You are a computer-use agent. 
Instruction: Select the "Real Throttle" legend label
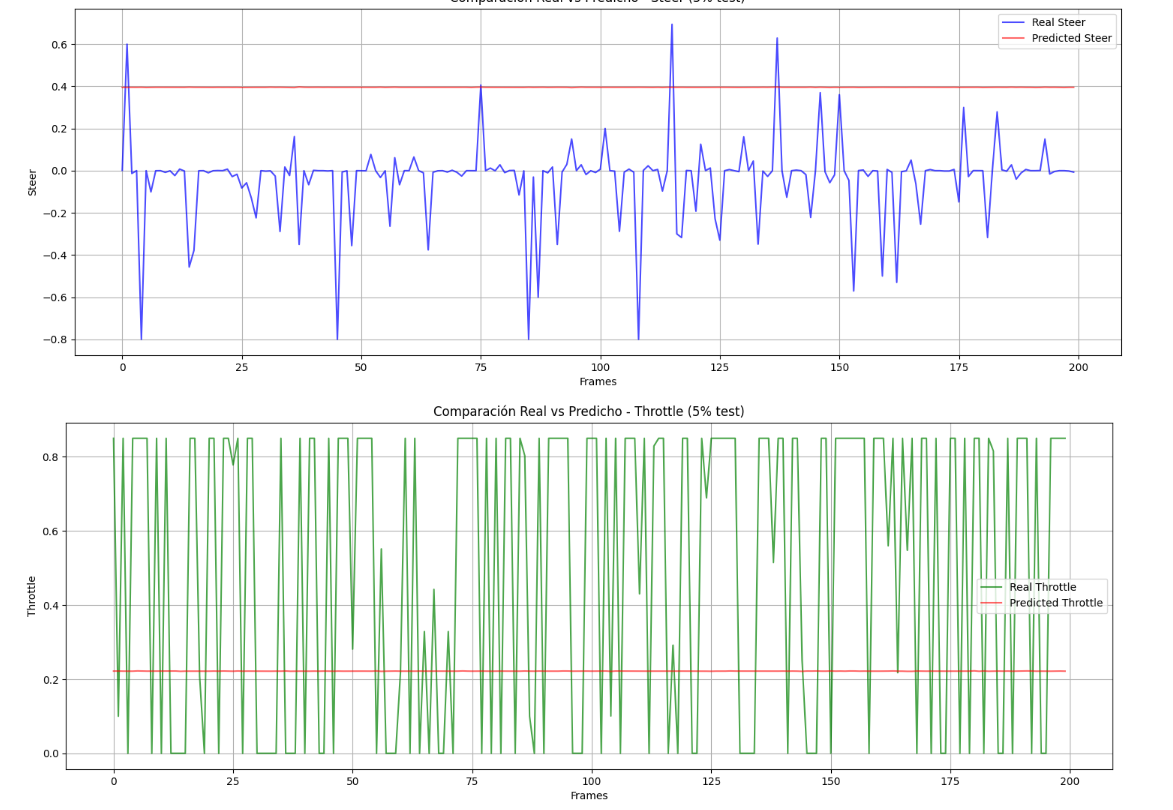tap(1042, 587)
